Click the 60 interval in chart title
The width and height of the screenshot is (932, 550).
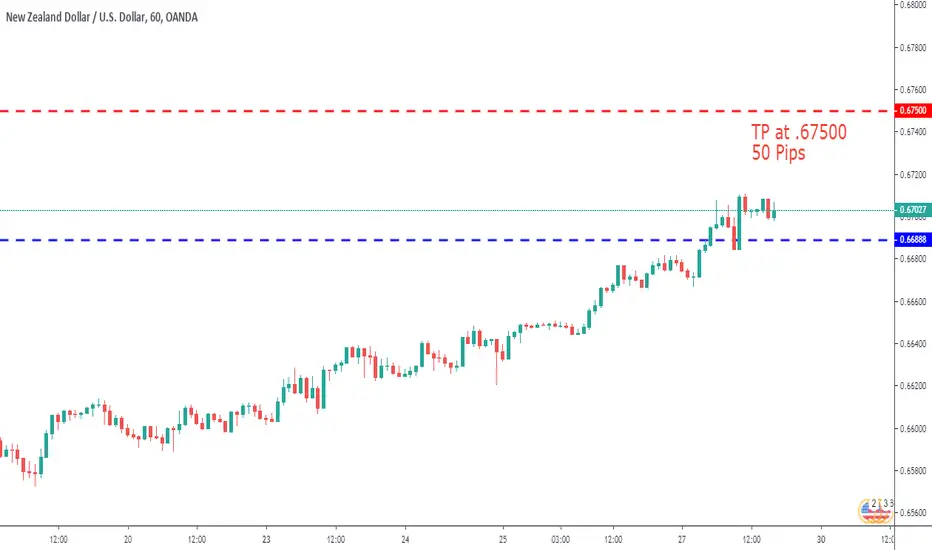click(155, 17)
